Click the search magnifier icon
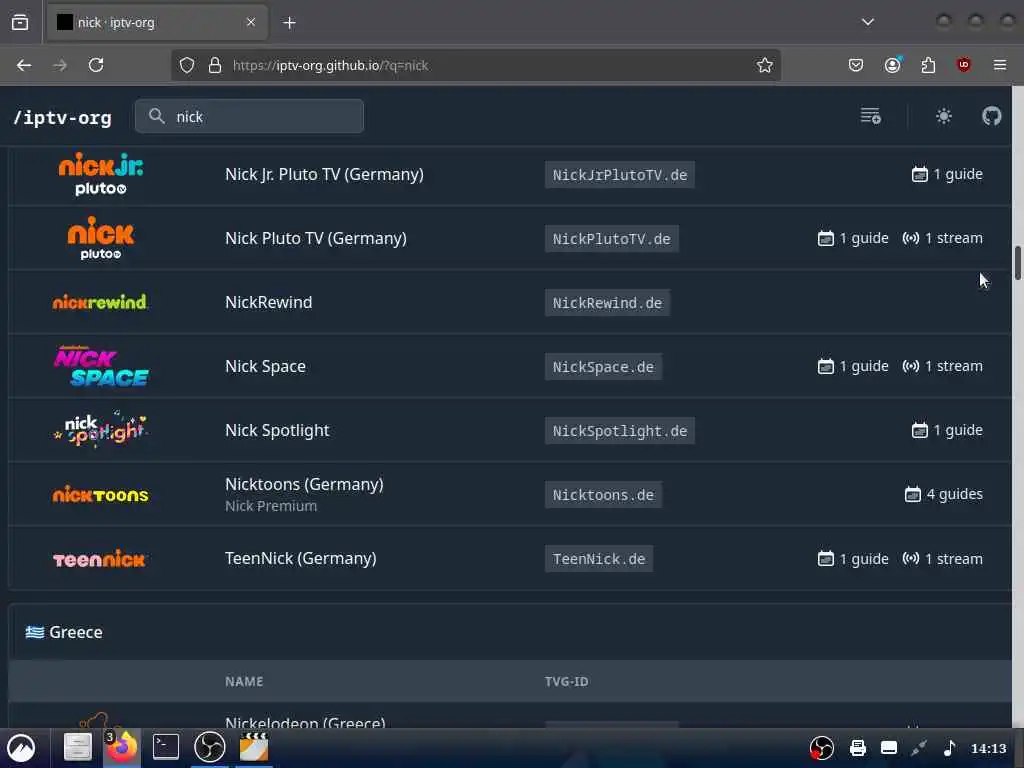The width and height of the screenshot is (1024, 768). (156, 116)
